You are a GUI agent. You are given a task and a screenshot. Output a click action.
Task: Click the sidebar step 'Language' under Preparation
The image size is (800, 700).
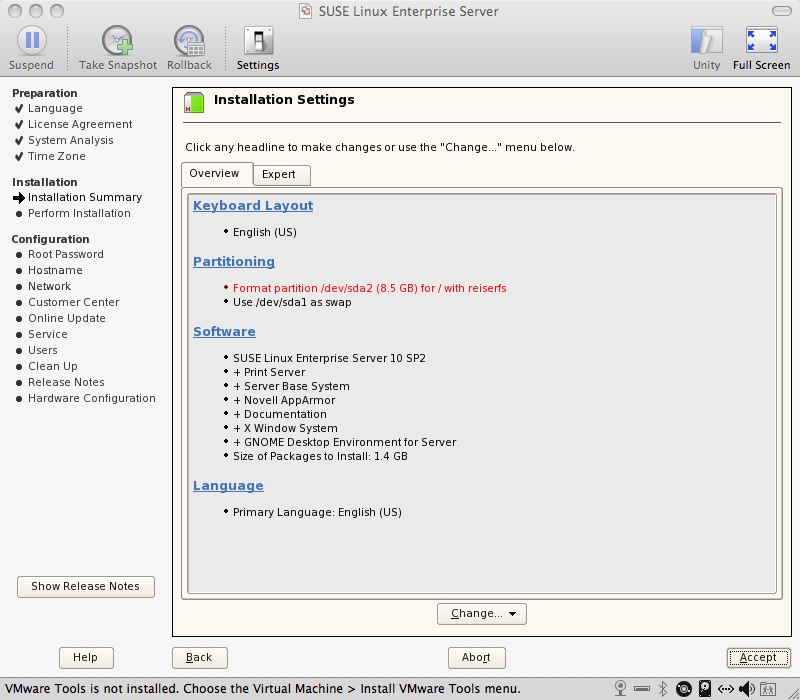(55, 108)
